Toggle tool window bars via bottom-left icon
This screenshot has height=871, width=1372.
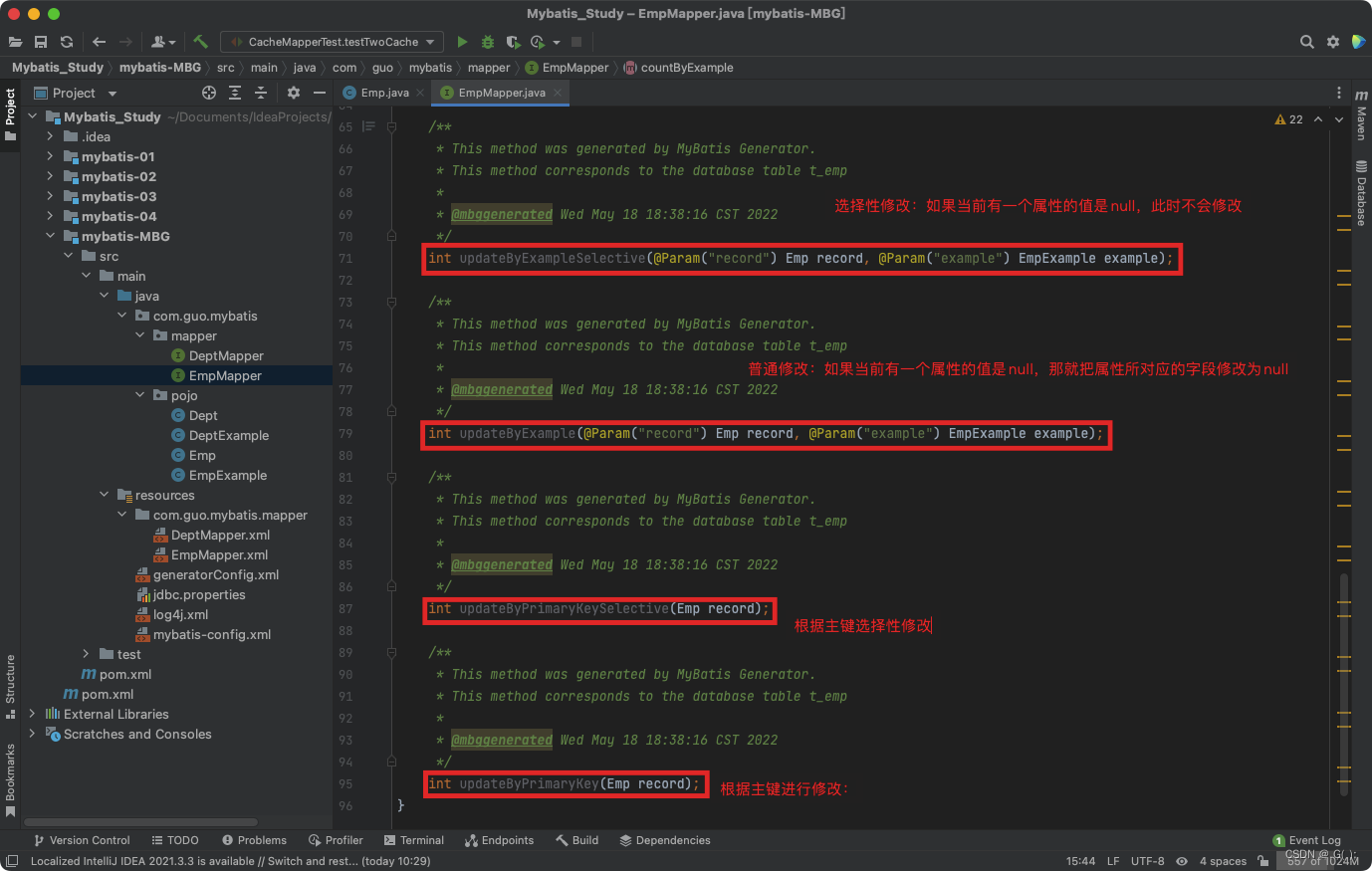point(12,861)
